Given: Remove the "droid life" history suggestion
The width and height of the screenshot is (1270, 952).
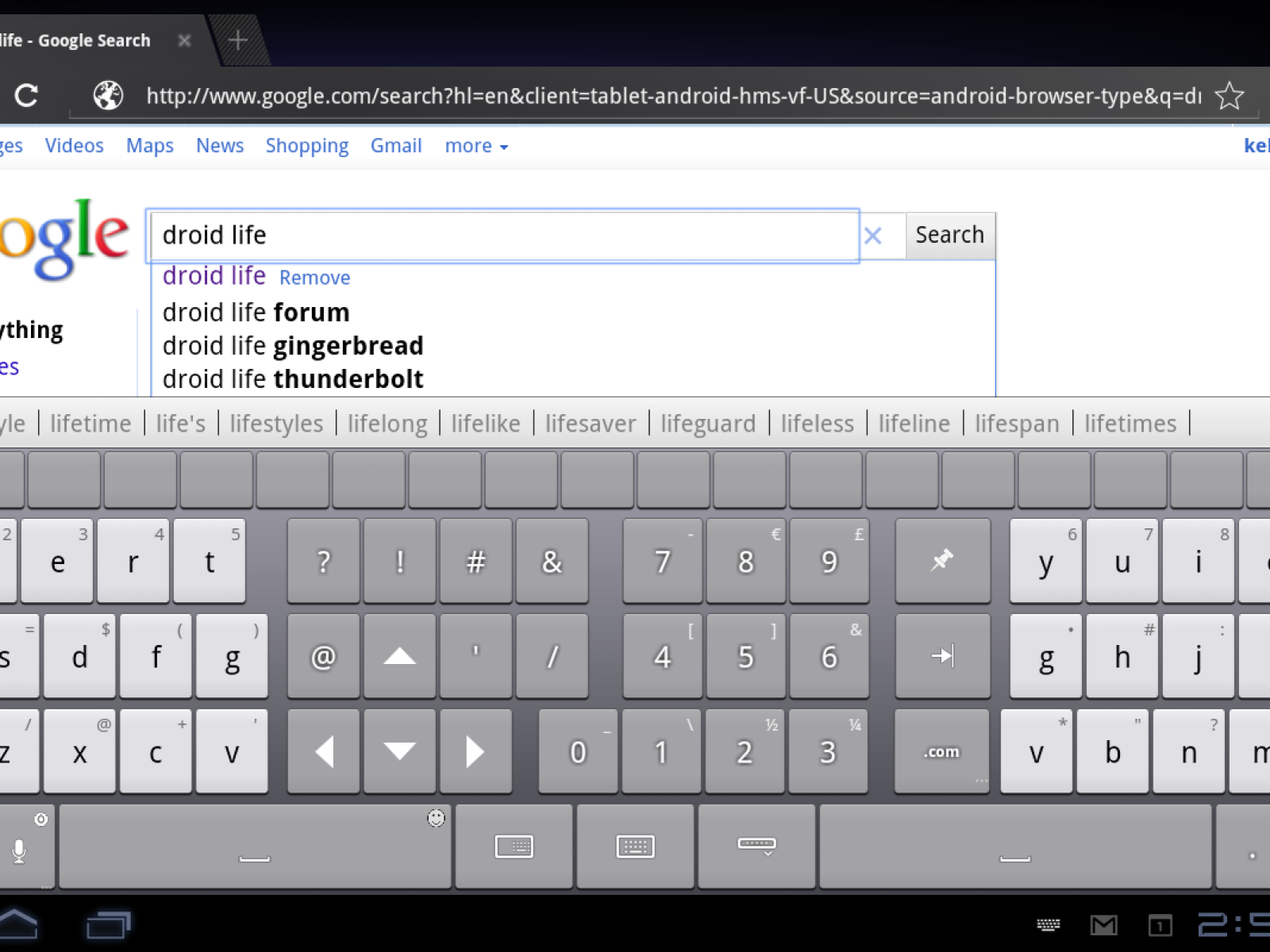Looking at the screenshot, I should pos(315,278).
